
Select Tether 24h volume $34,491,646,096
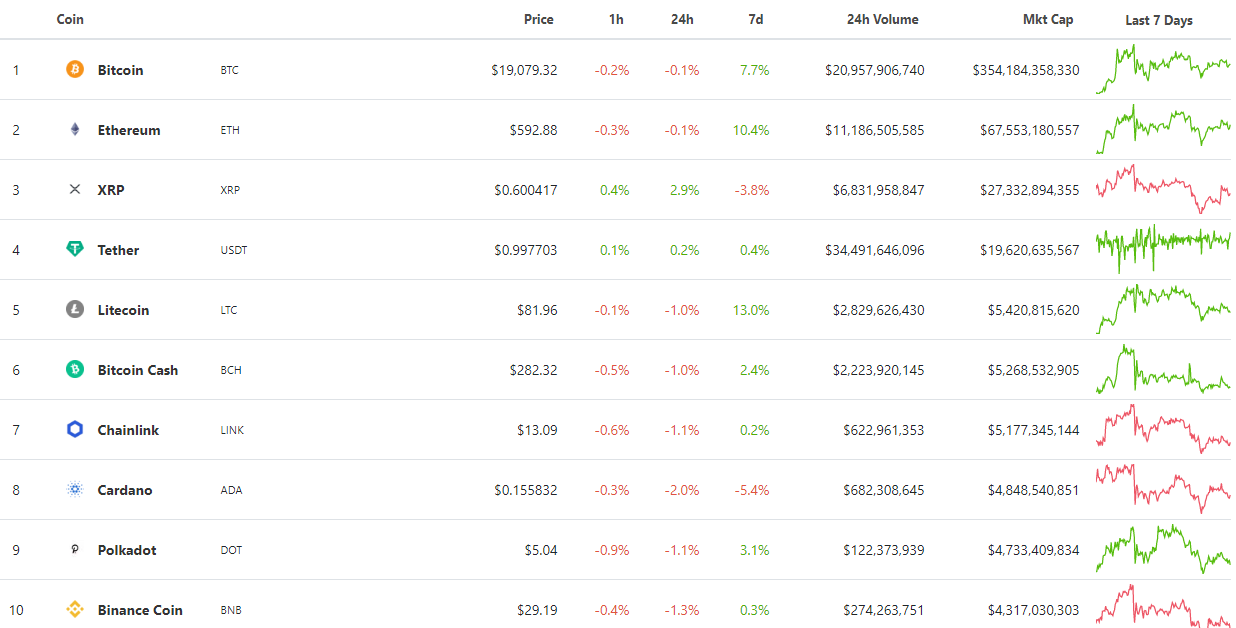(x=875, y=250)
